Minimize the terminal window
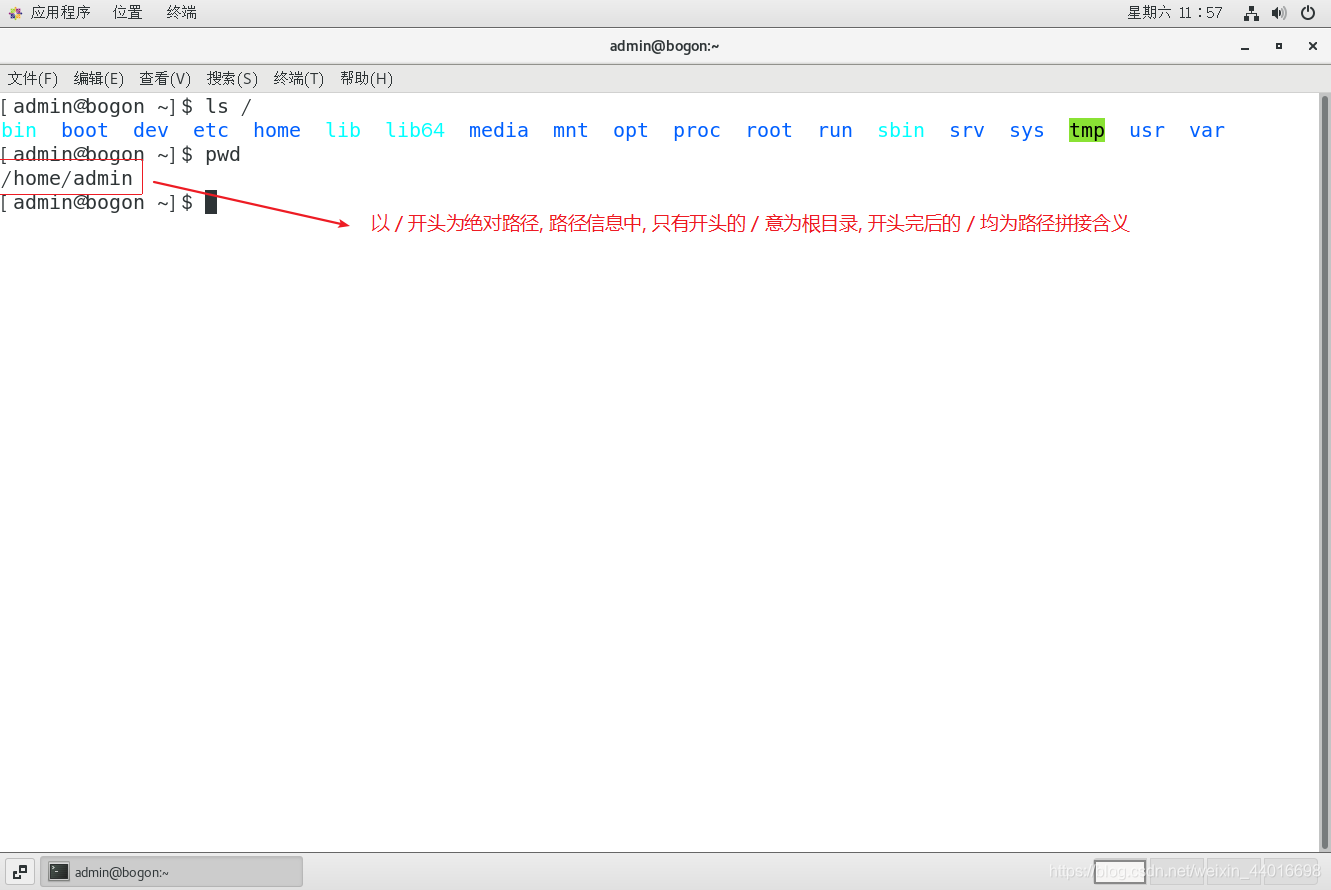Screen dimensions: 1331x890 1245,46
